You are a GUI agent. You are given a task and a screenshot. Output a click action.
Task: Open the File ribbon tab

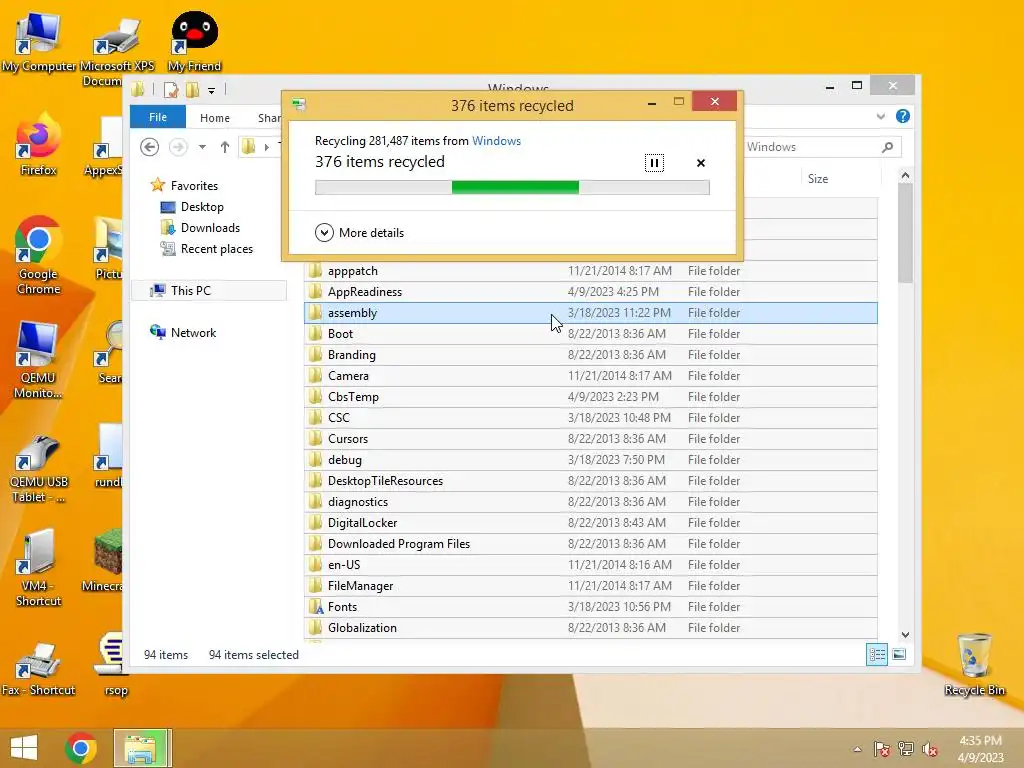click(158, 117)
